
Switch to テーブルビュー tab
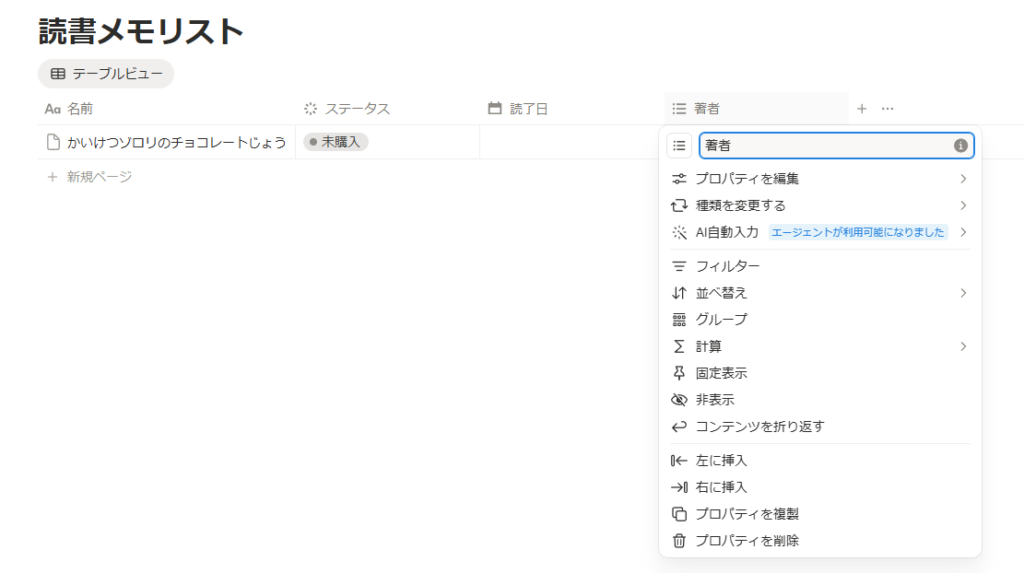click(x=106, y=73)
